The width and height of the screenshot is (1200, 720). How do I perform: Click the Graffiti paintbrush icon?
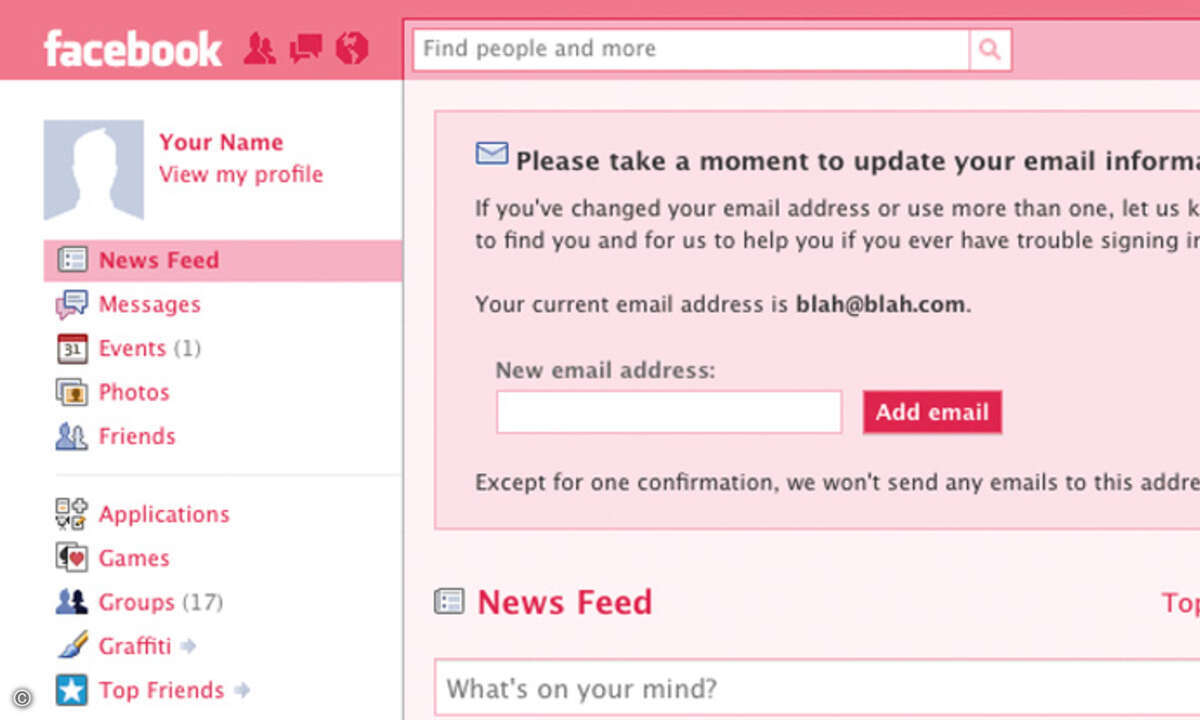[72, 646]
